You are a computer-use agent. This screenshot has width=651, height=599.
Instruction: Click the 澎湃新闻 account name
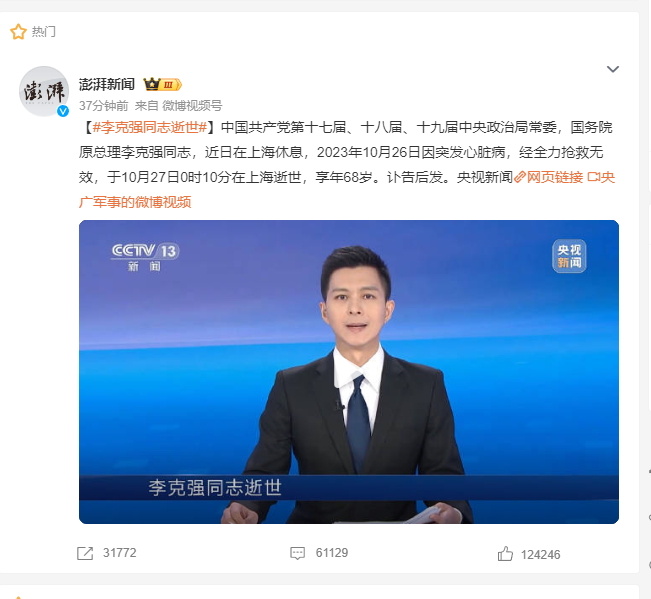coord(107,84)
